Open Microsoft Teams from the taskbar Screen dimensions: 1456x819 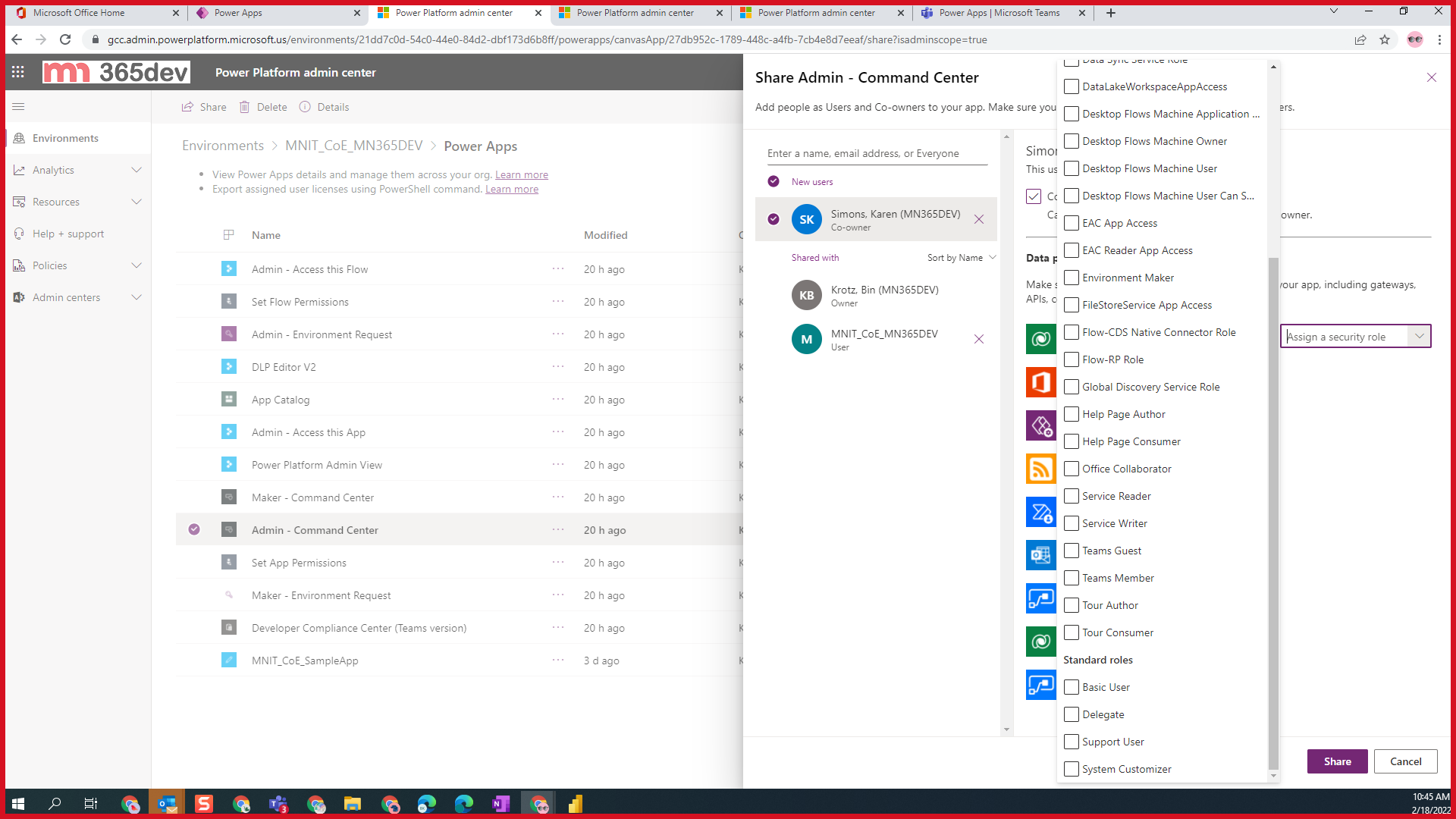pyautogui.click(x=278, y=804)
